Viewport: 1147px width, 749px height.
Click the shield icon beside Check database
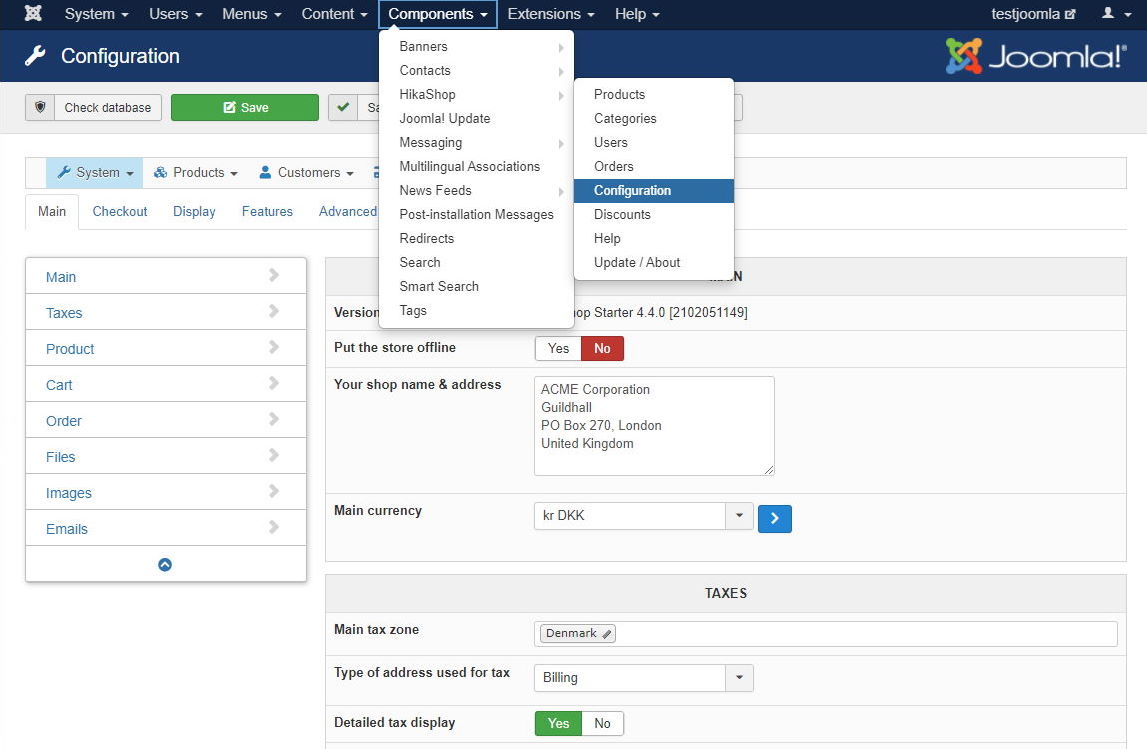tap(40, 108)
